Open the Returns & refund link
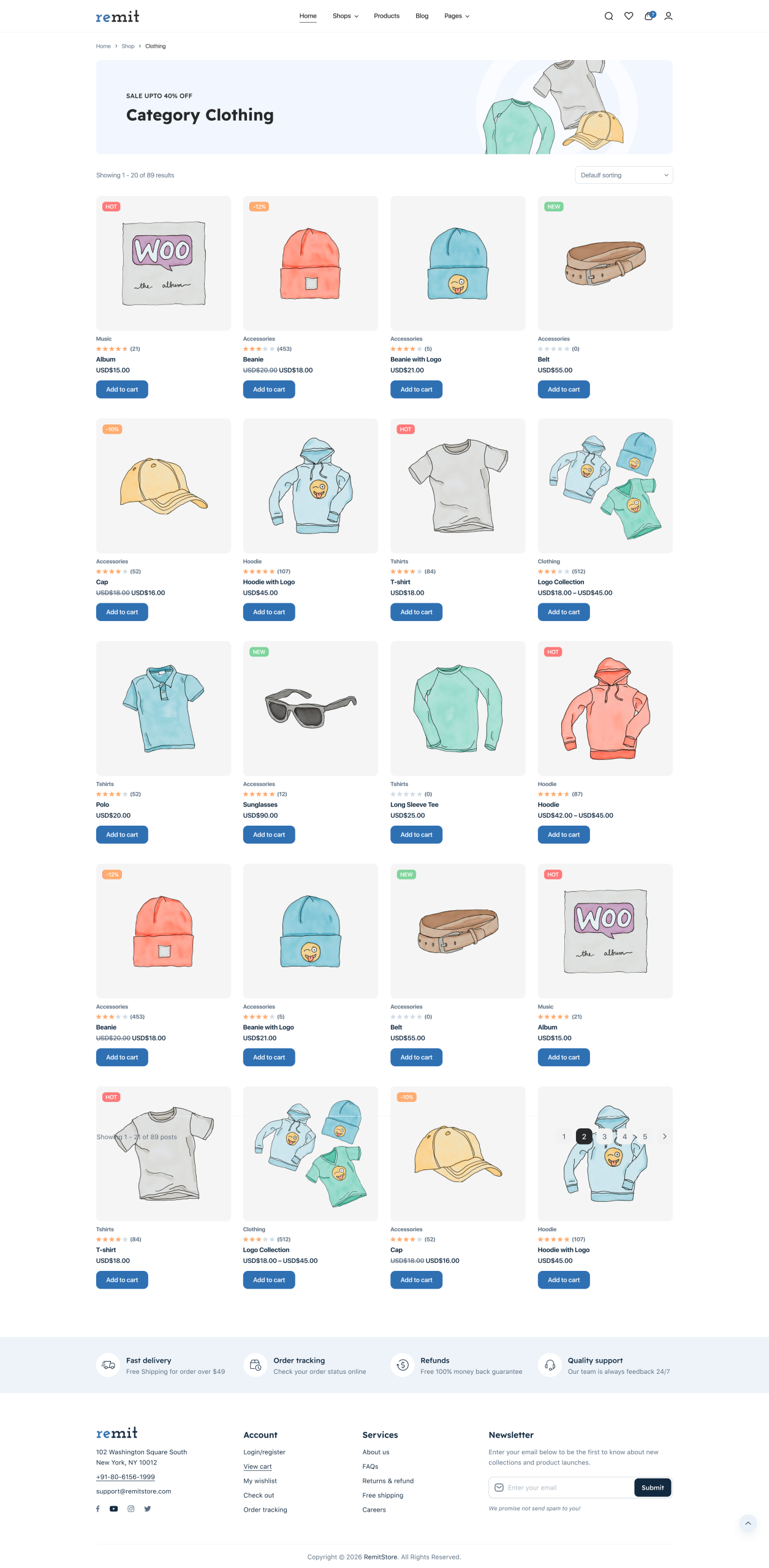The image size is (769, 1568). (388, 1481)
